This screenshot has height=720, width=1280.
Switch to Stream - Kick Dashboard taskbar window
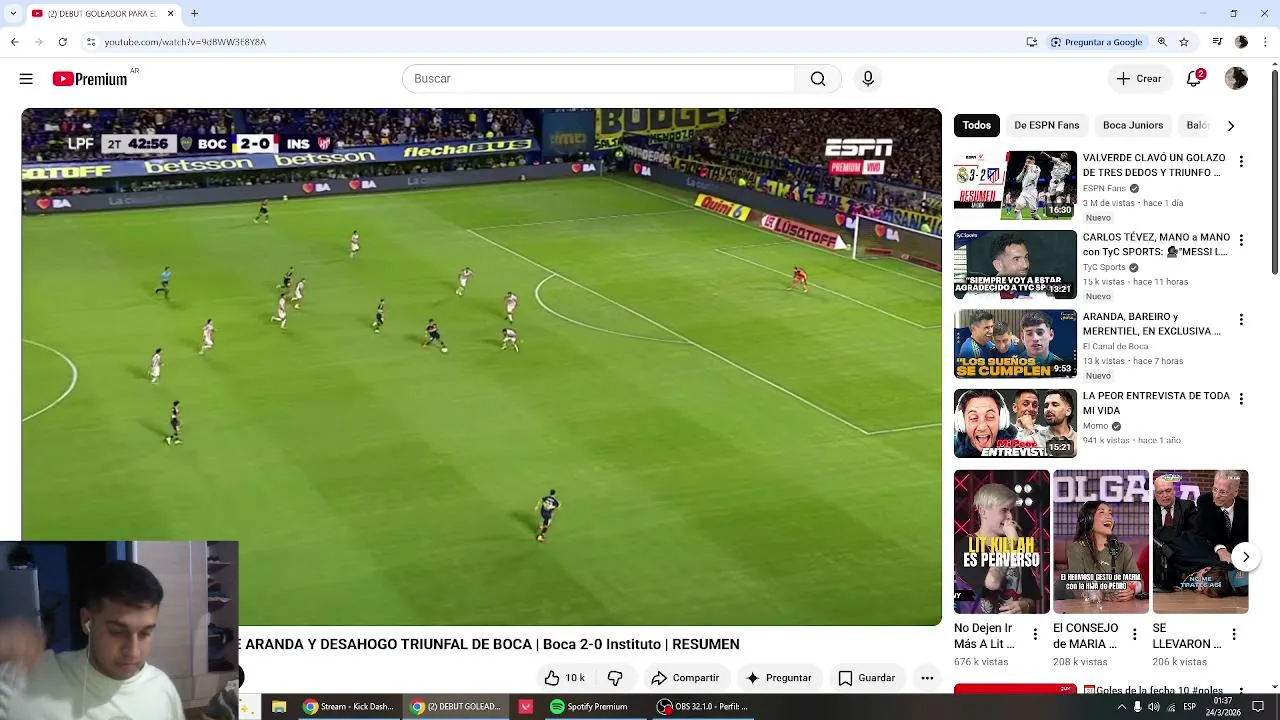tap(348, 707)
